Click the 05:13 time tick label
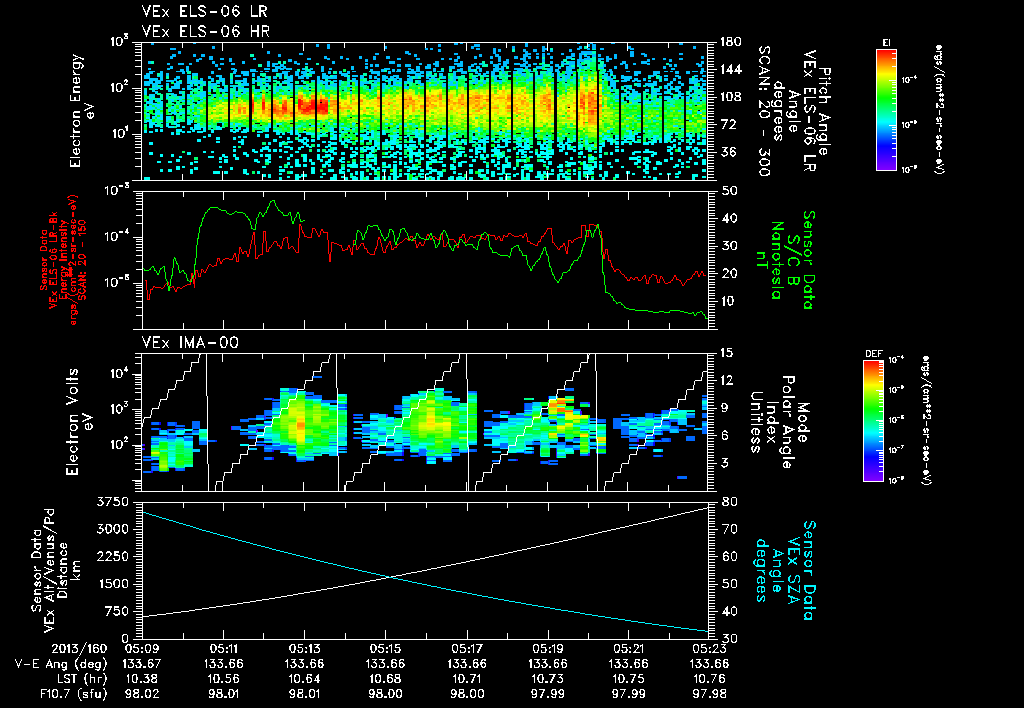 304,650
